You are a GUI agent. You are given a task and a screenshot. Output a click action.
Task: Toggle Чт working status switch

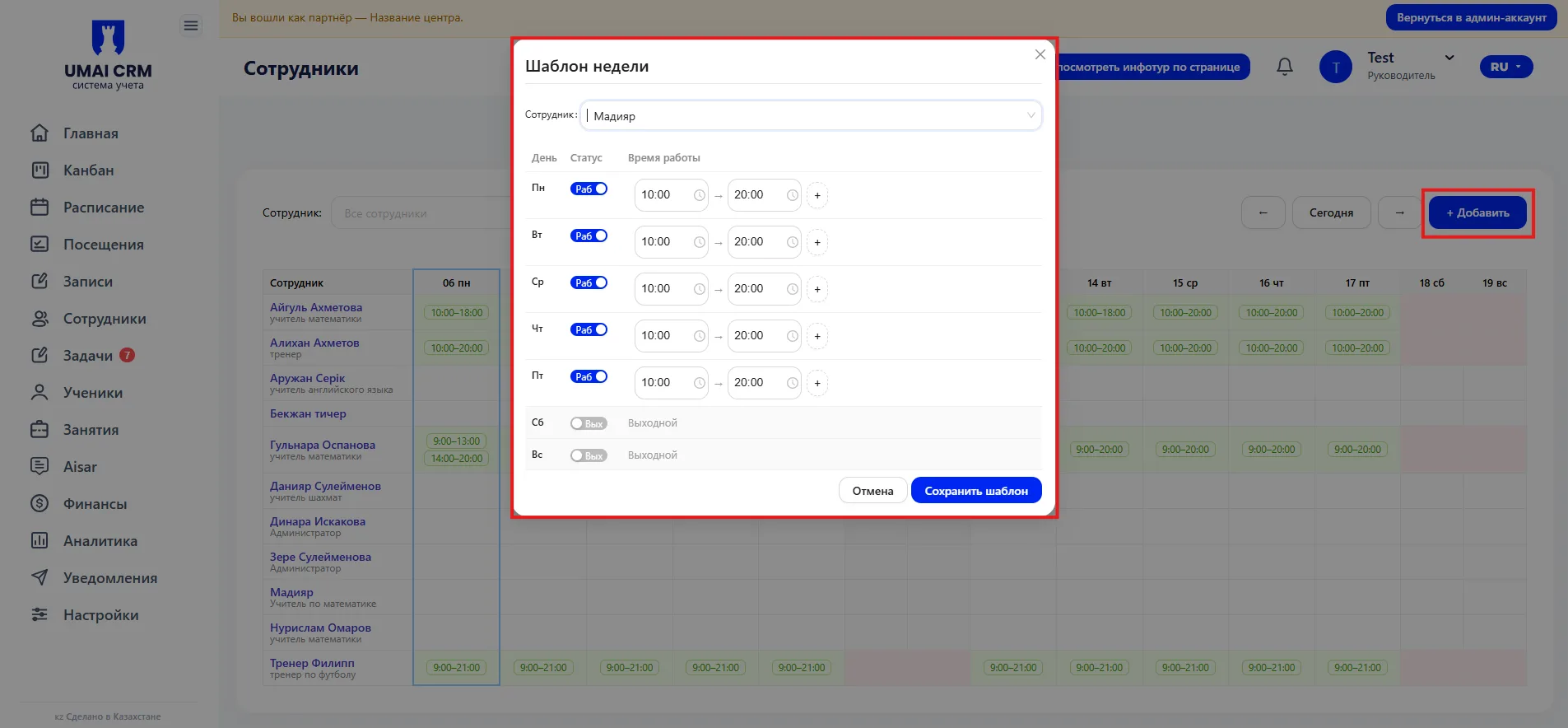click(589, 329)
